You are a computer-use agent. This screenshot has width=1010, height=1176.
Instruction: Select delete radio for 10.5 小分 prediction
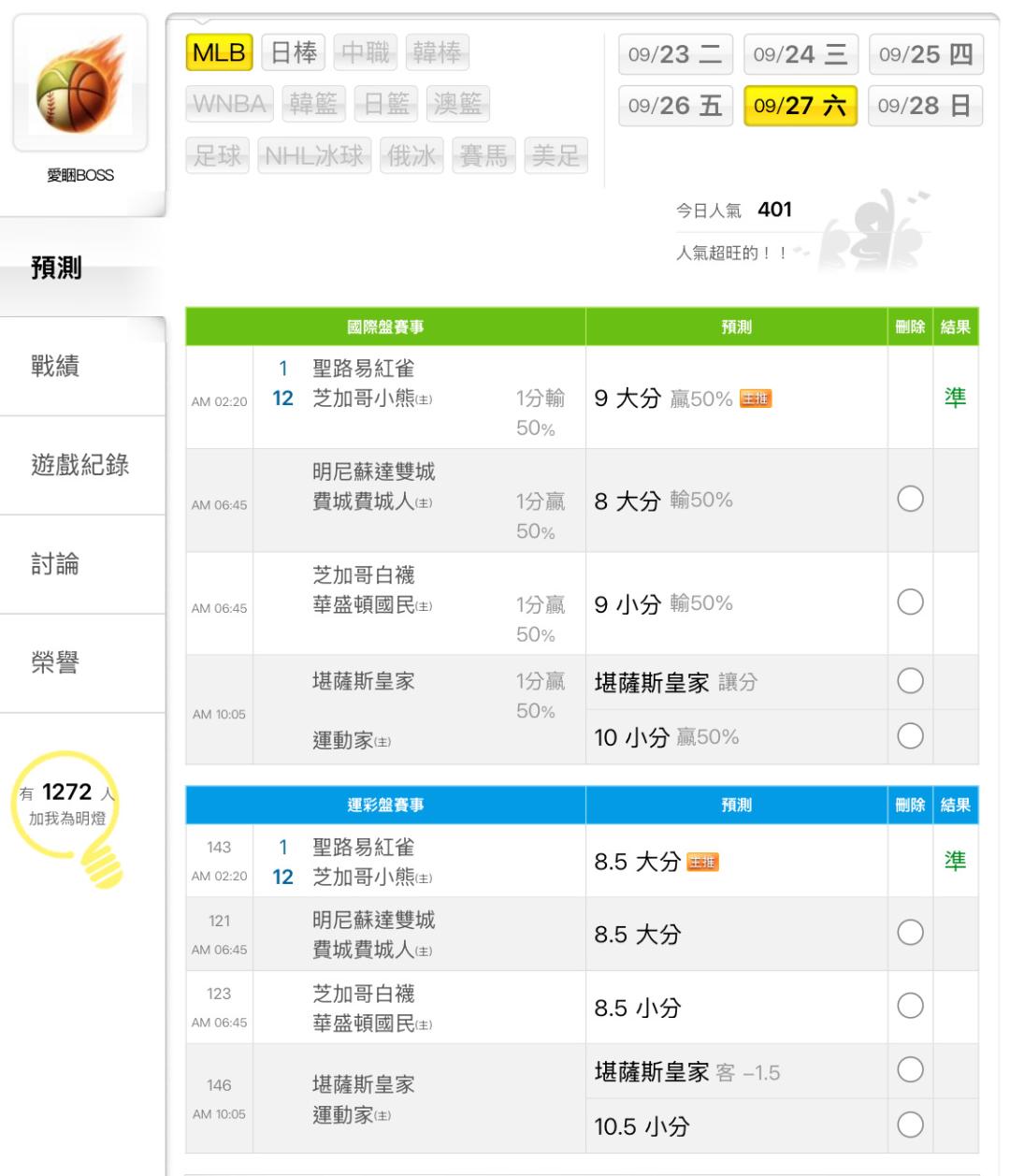(910, 1125)
